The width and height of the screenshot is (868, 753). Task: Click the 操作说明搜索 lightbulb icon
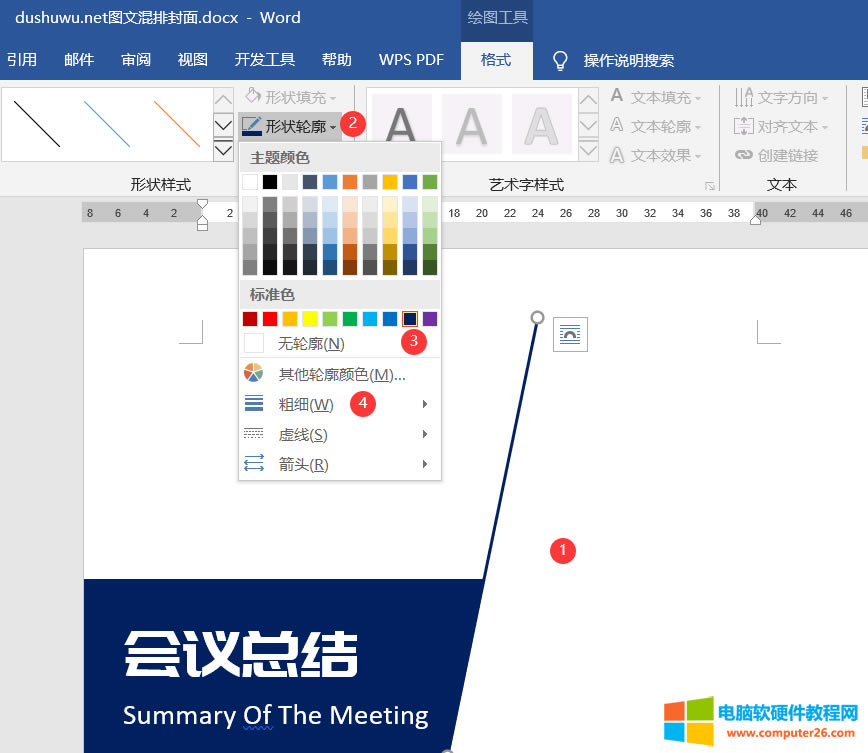click(561, 60)
